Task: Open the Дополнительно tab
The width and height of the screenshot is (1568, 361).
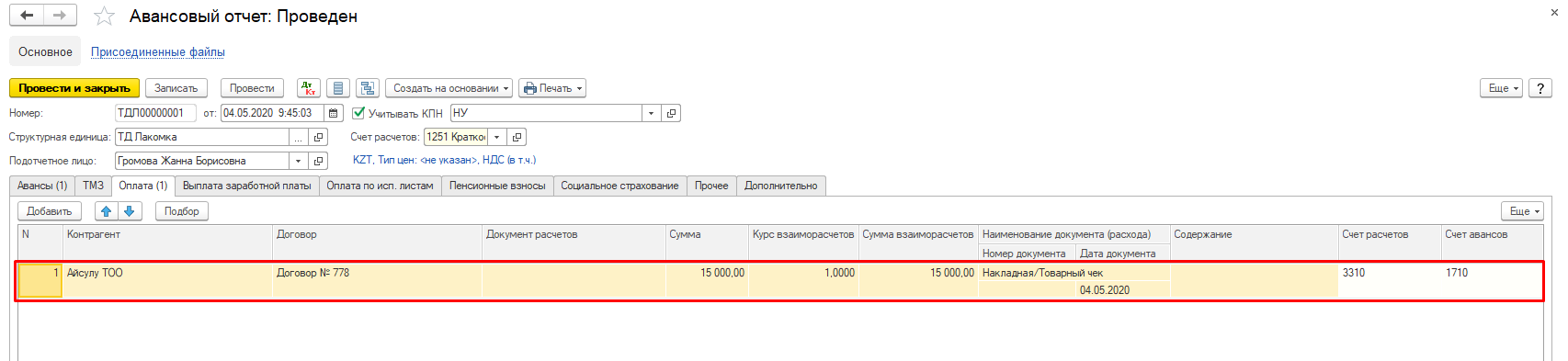Action: coord(781,186)
